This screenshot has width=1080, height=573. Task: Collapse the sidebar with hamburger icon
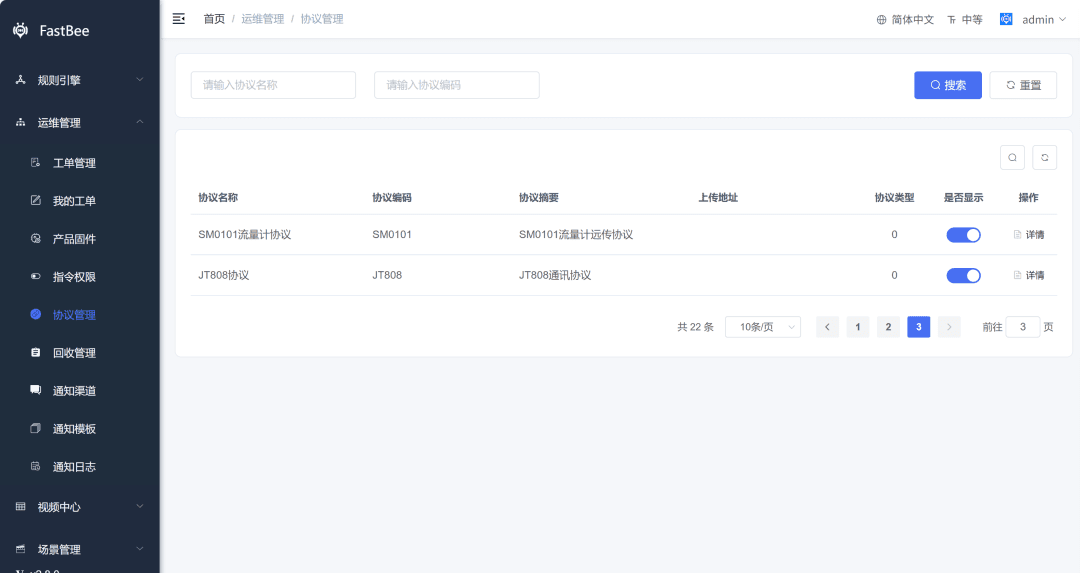[178, 19]
